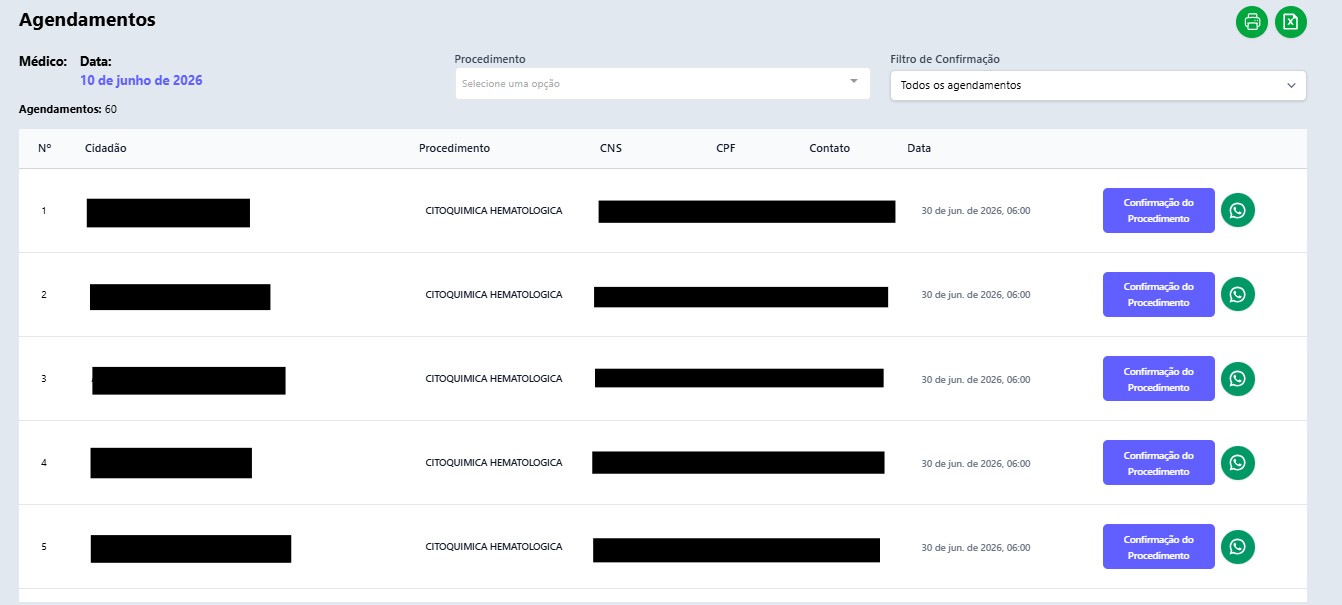
Task: Click the appointment date in row 3
Action: (x=975, y=379)
